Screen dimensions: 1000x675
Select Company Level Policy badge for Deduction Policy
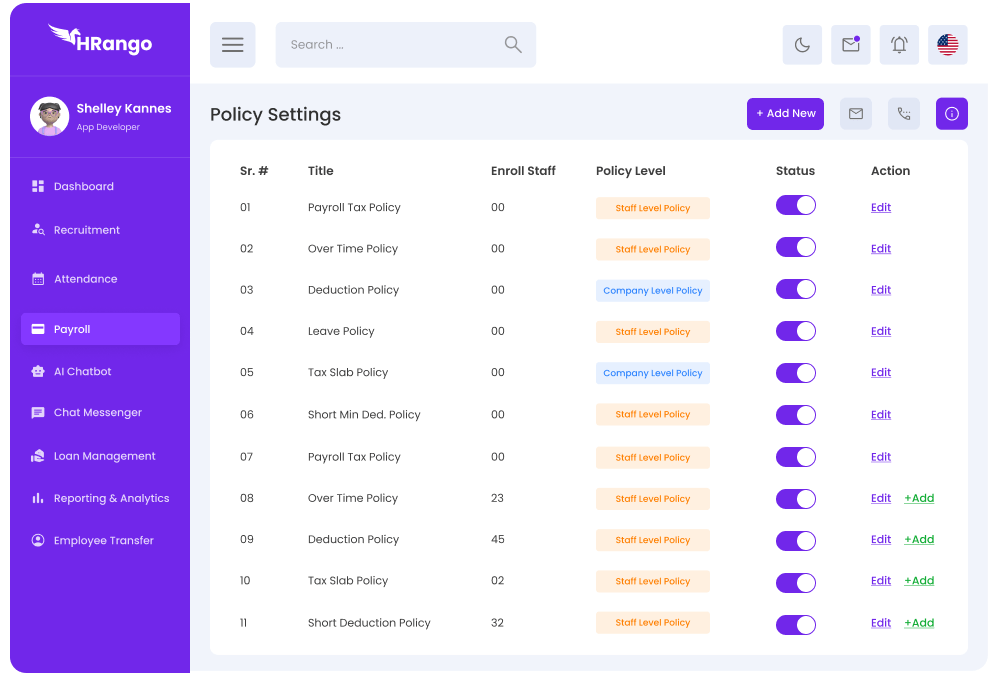(653, 291)
